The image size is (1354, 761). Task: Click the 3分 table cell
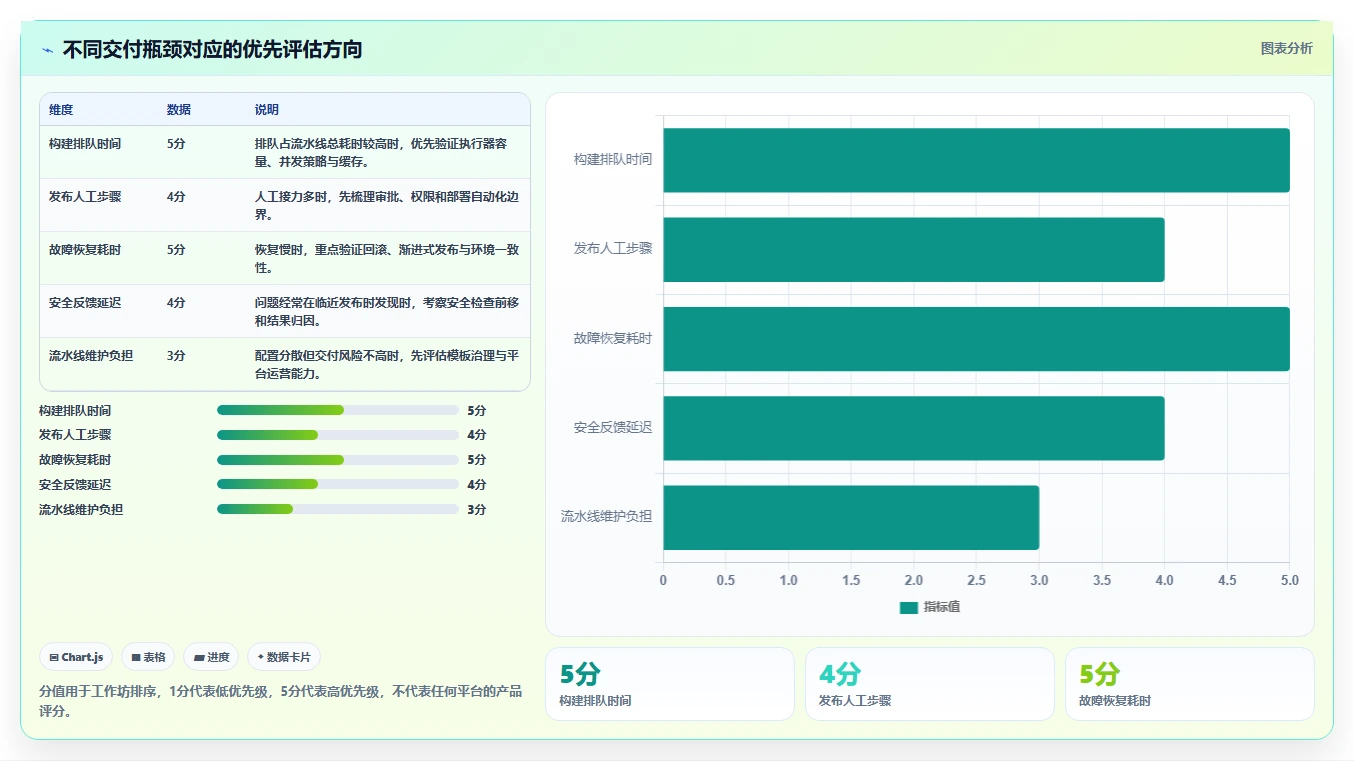176,356
